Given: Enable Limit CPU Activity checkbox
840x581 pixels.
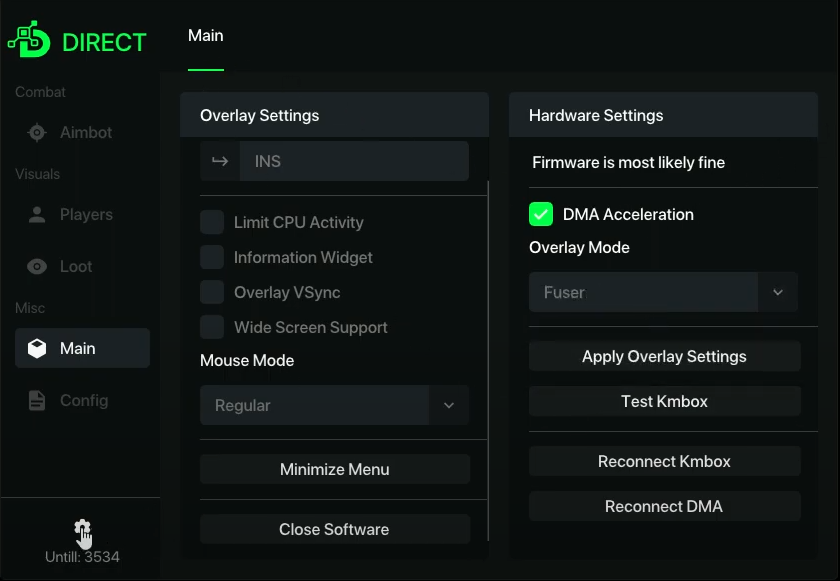Looking at the screenshot, I should pos(212,223).
